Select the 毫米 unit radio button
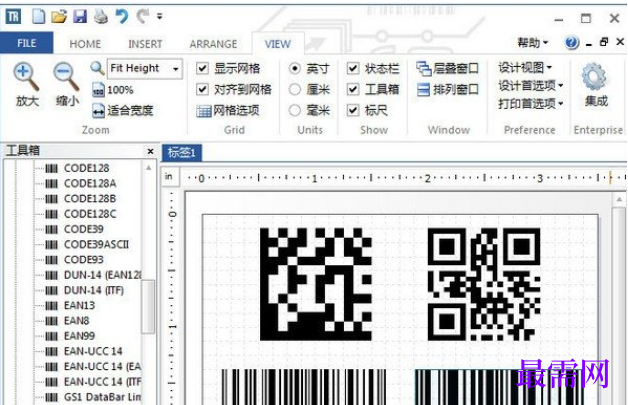The width and height of the screenshot is (628, 405). click(x=295, y=110)
